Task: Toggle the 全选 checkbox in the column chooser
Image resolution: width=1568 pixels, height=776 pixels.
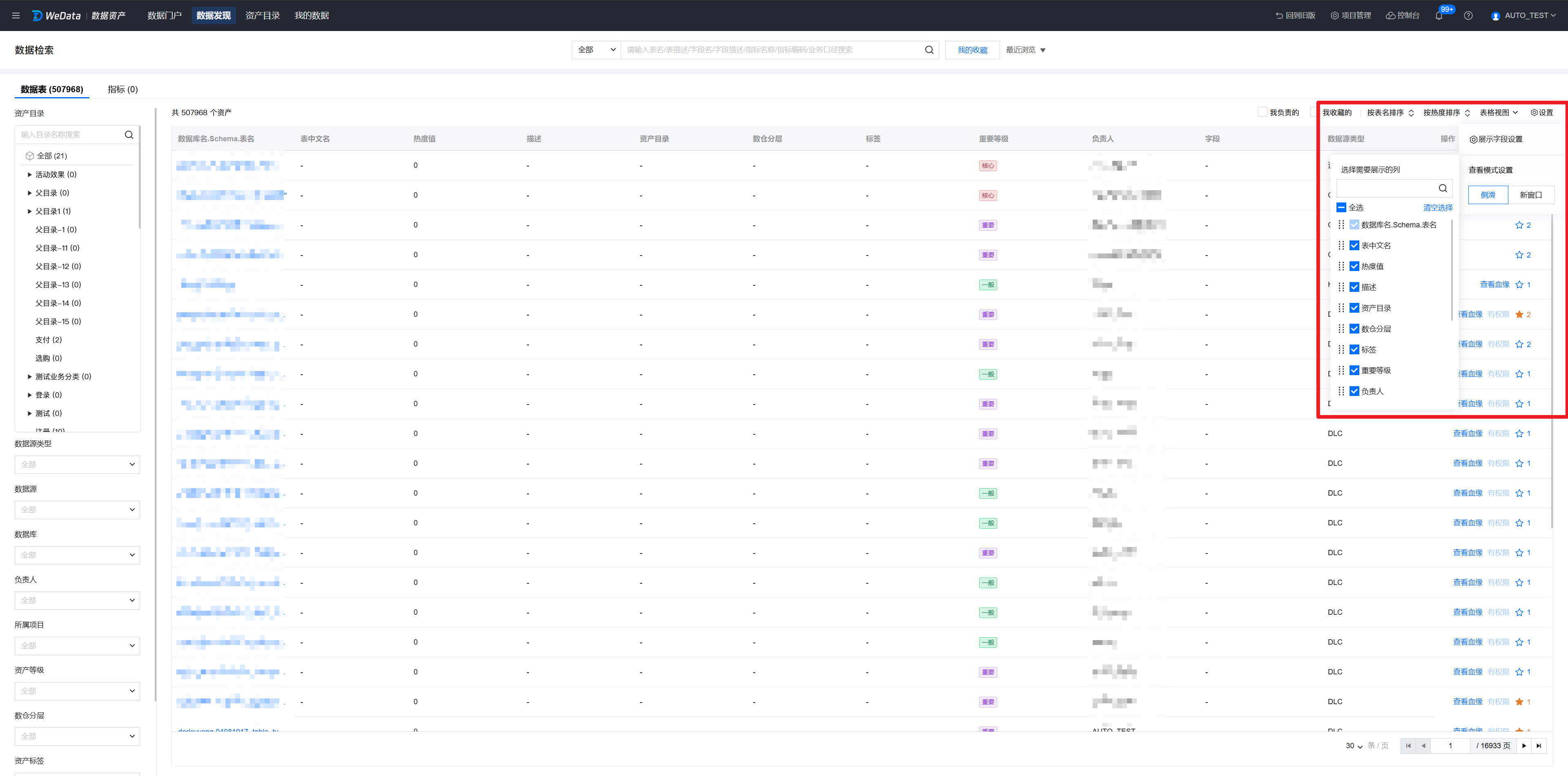Action: click(1341, 207)
